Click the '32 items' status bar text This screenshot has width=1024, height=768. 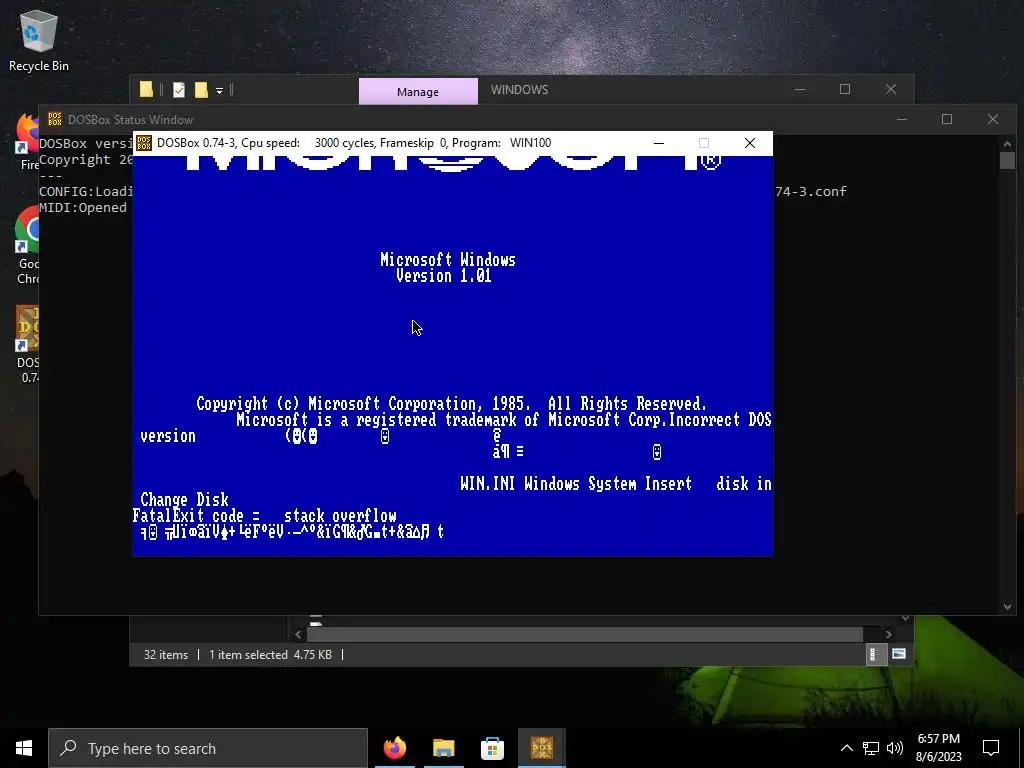coord(166,654)
